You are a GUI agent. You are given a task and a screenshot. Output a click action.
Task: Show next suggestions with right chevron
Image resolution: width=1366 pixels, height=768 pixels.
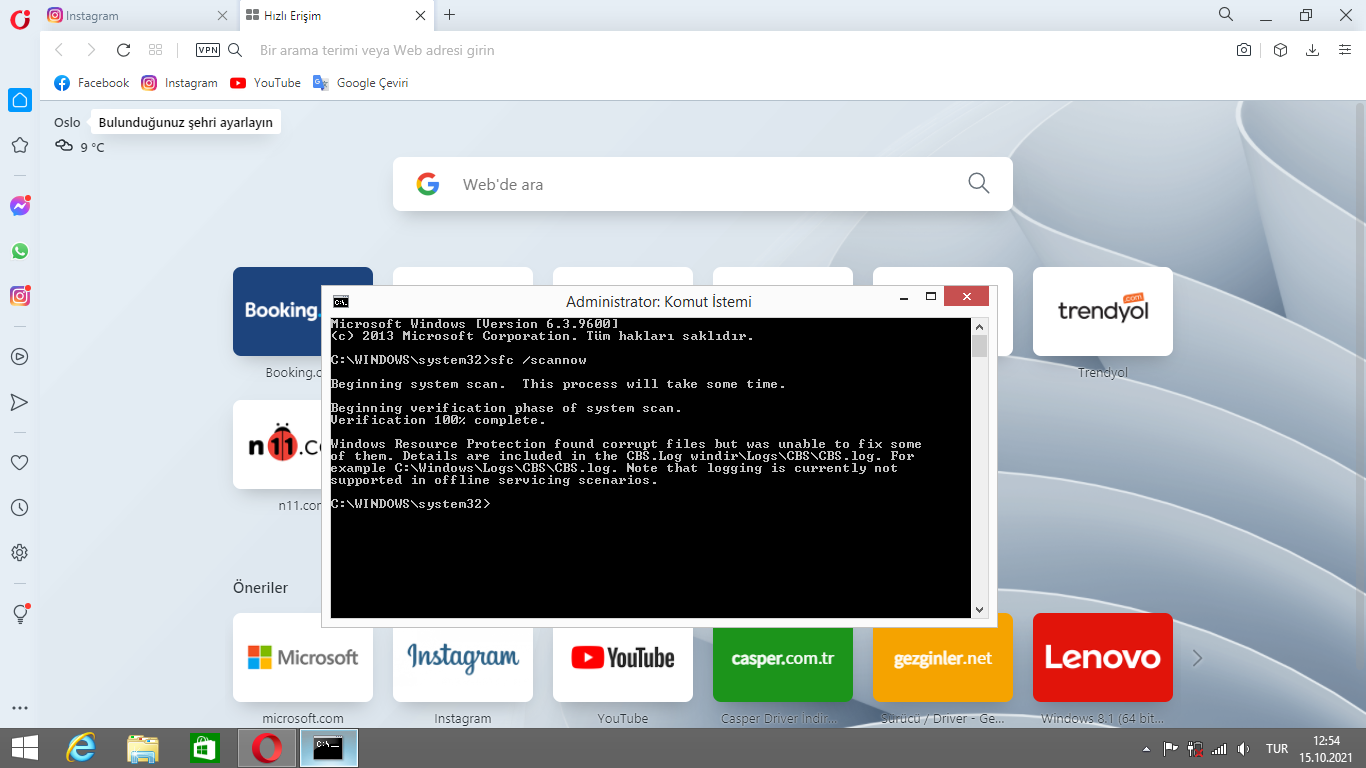1198,658
